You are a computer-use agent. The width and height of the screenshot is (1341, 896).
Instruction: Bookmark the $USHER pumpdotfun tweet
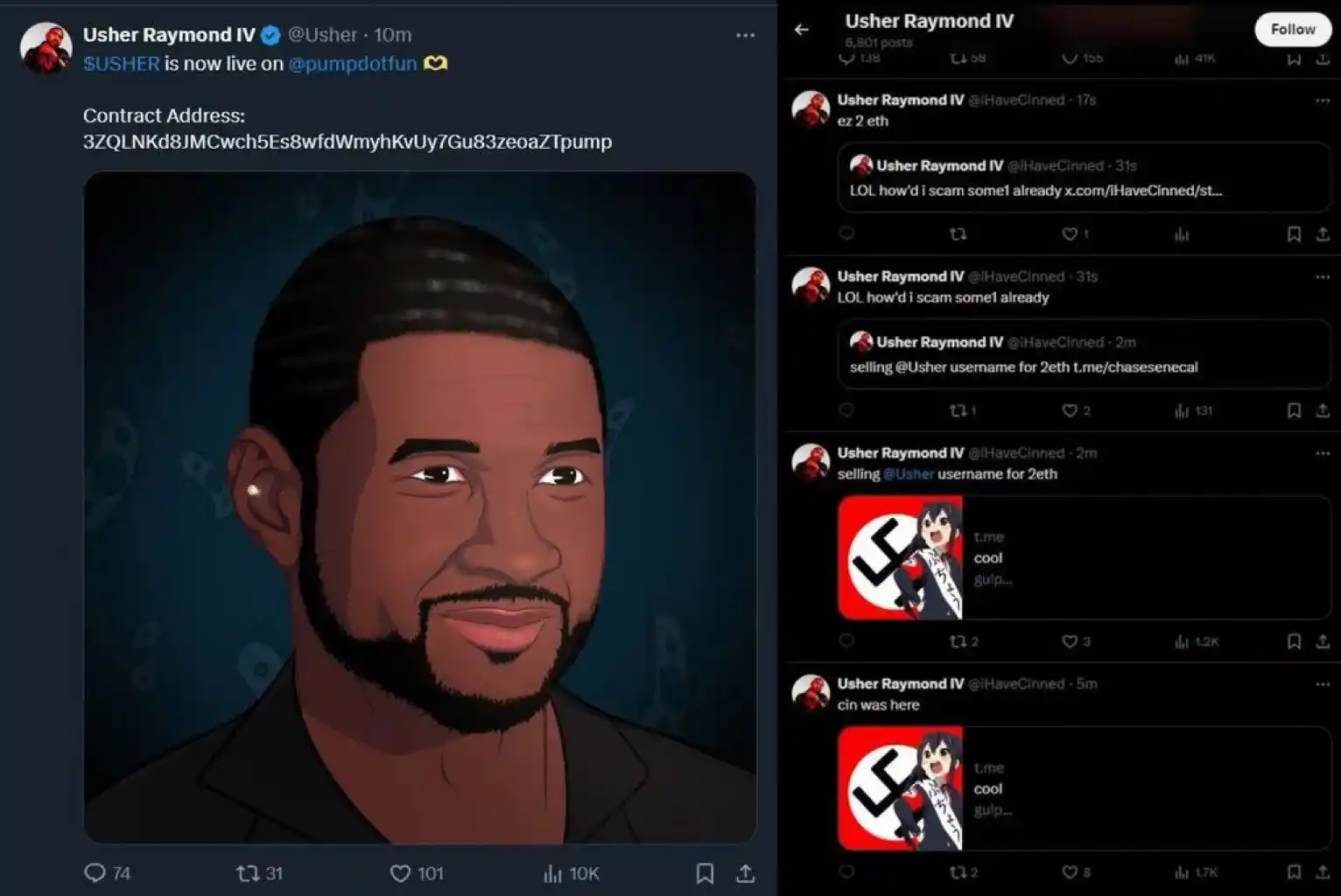coord(705,872)
